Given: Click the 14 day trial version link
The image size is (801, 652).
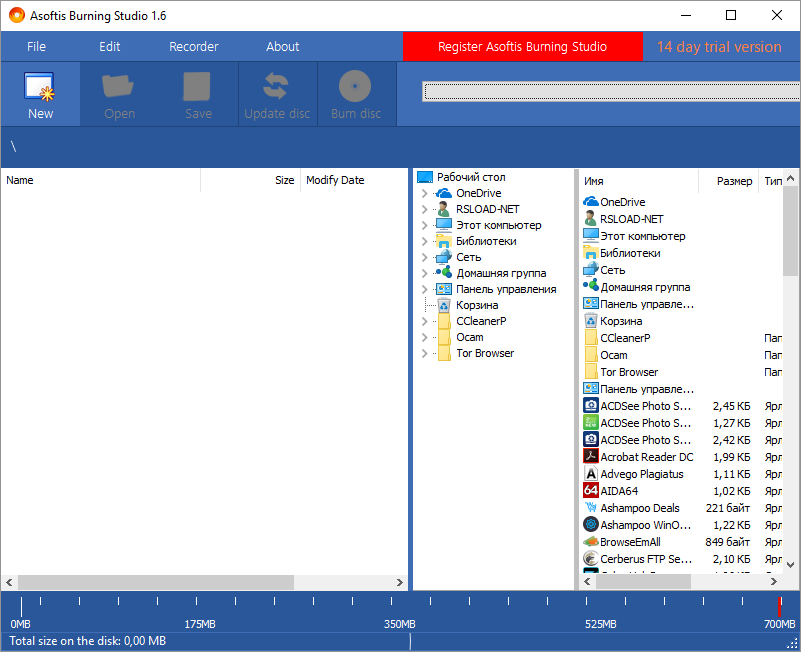Looking at the screenshot, I should pos(719,47).
